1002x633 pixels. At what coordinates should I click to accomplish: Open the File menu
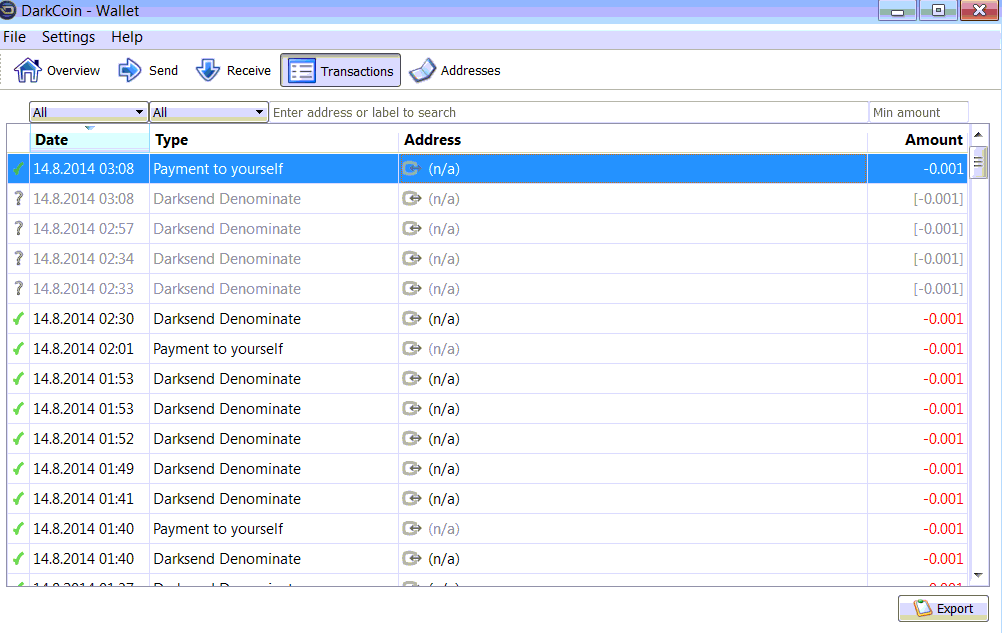[x=15, y=37]
